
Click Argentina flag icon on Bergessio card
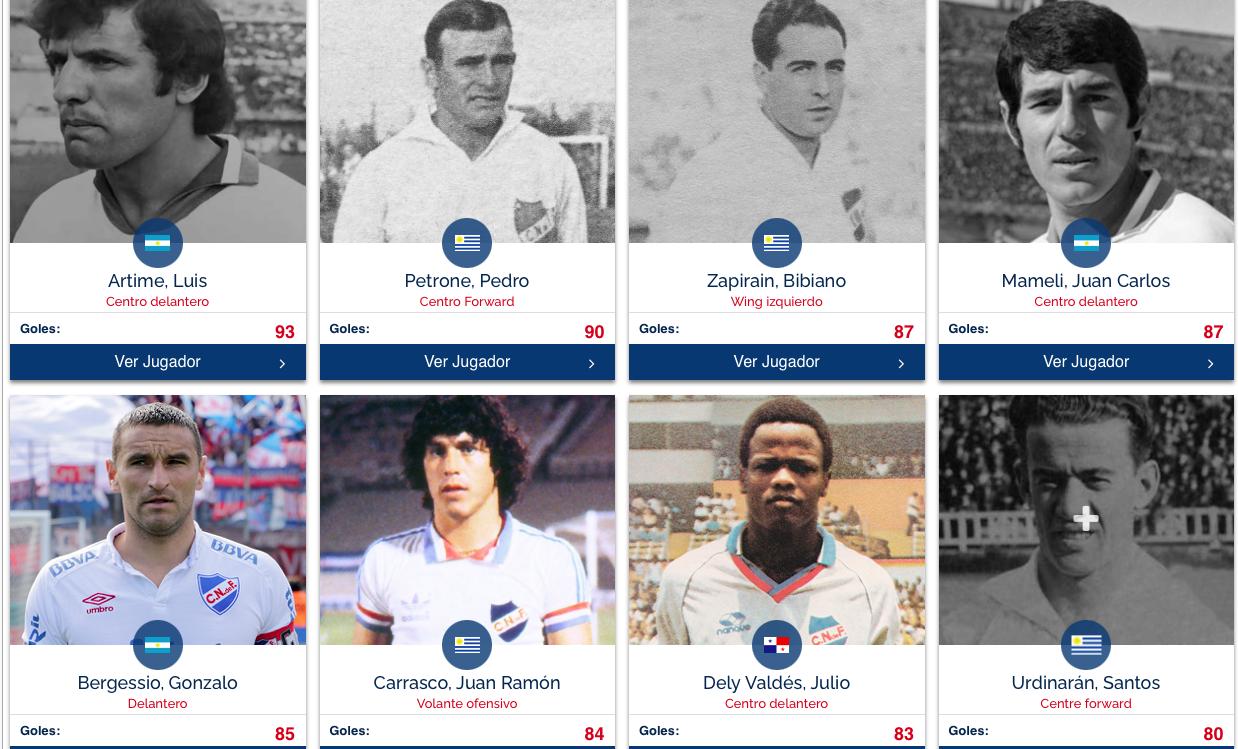pyautogui.click(x=158, y=645)
